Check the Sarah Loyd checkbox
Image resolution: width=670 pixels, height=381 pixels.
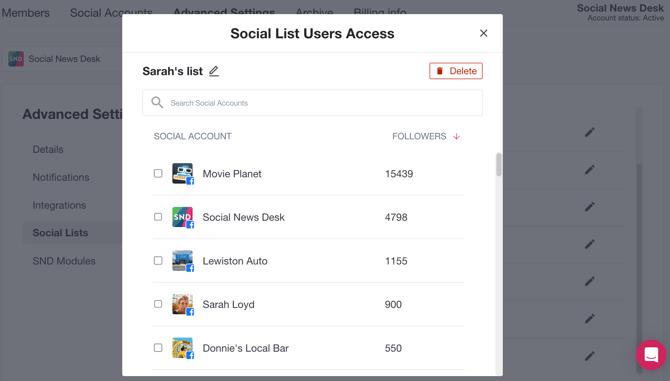pos(158,304)
